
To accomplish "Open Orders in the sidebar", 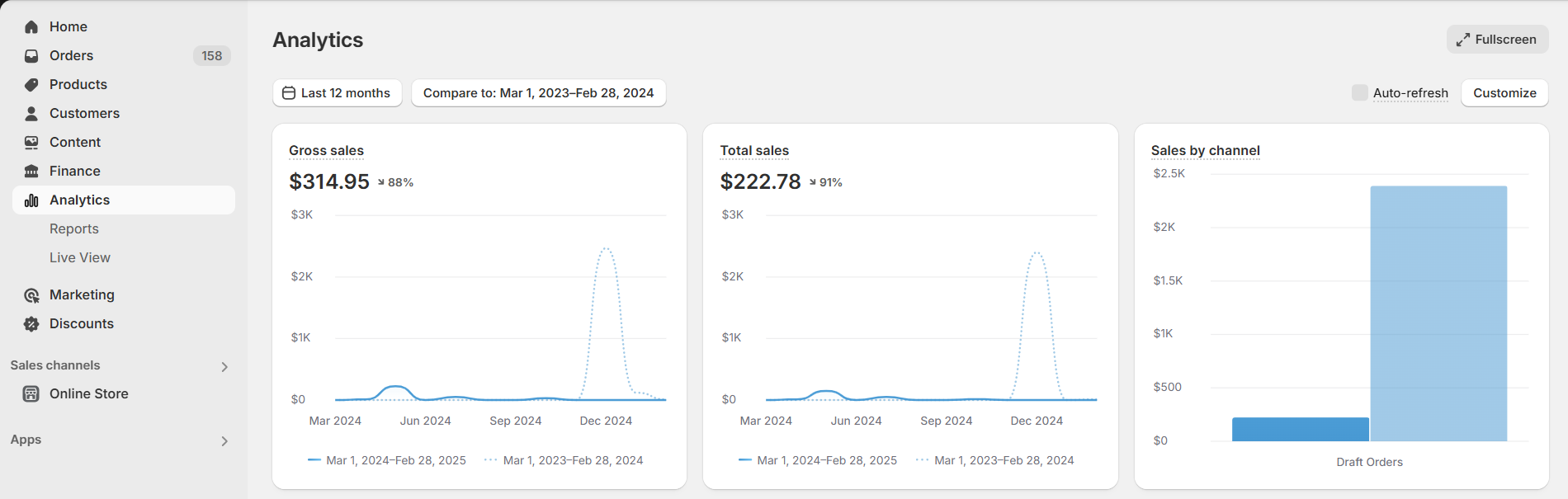I will pos(124,56).
